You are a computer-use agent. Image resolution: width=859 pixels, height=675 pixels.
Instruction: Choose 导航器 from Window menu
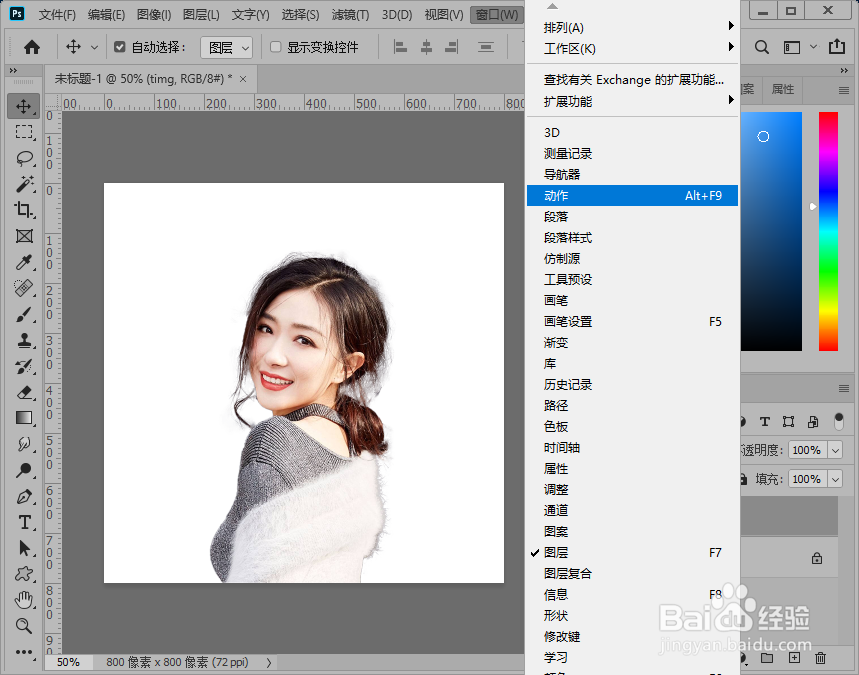(x=633, y=174)
